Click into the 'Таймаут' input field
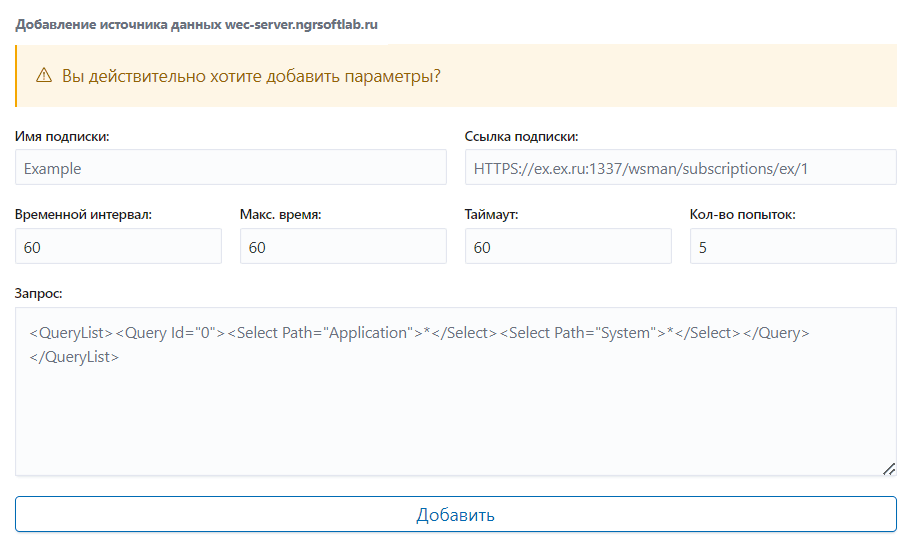911x545 pixels. pos(568,246)
